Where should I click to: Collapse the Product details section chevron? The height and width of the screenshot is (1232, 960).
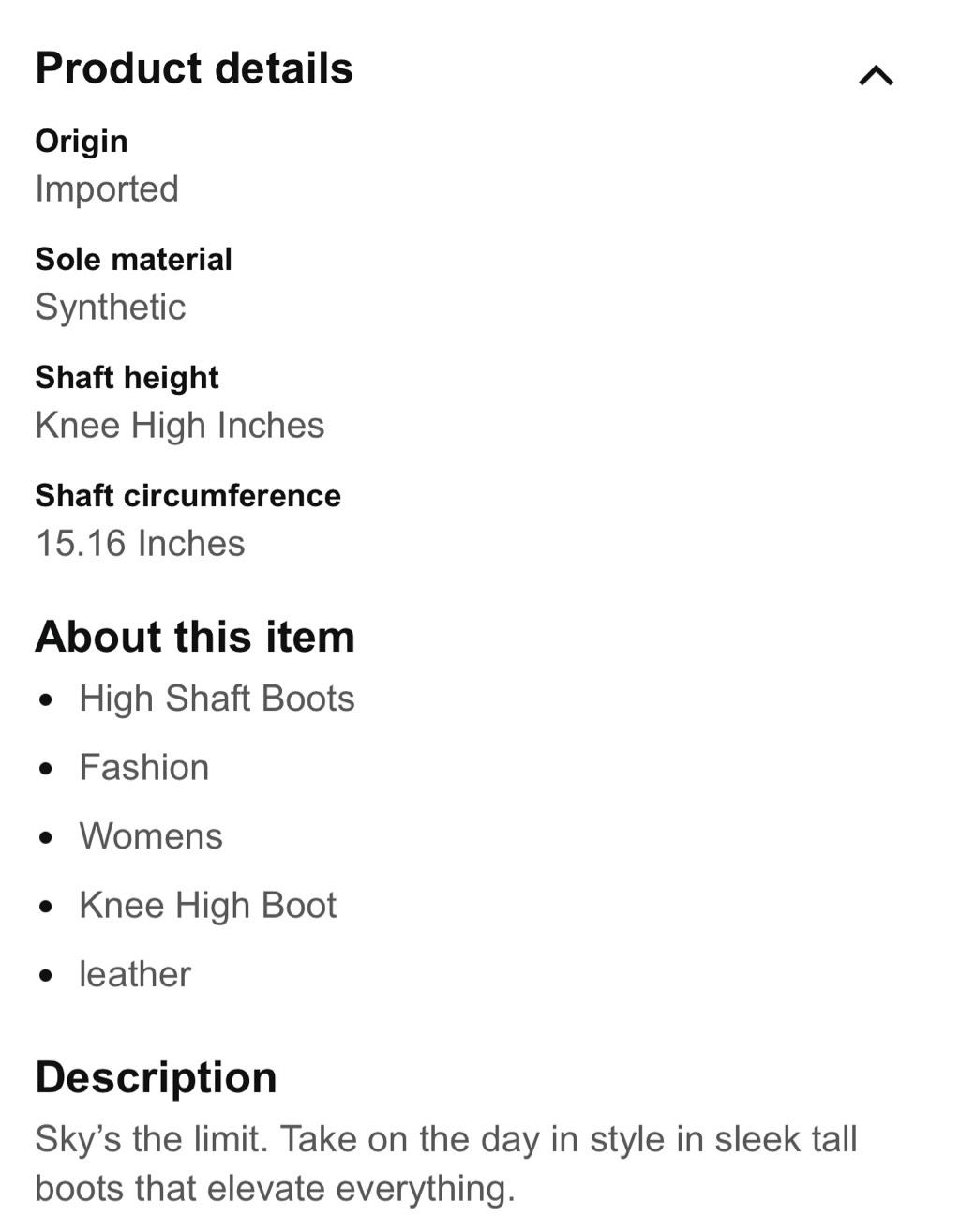[876, 75]
